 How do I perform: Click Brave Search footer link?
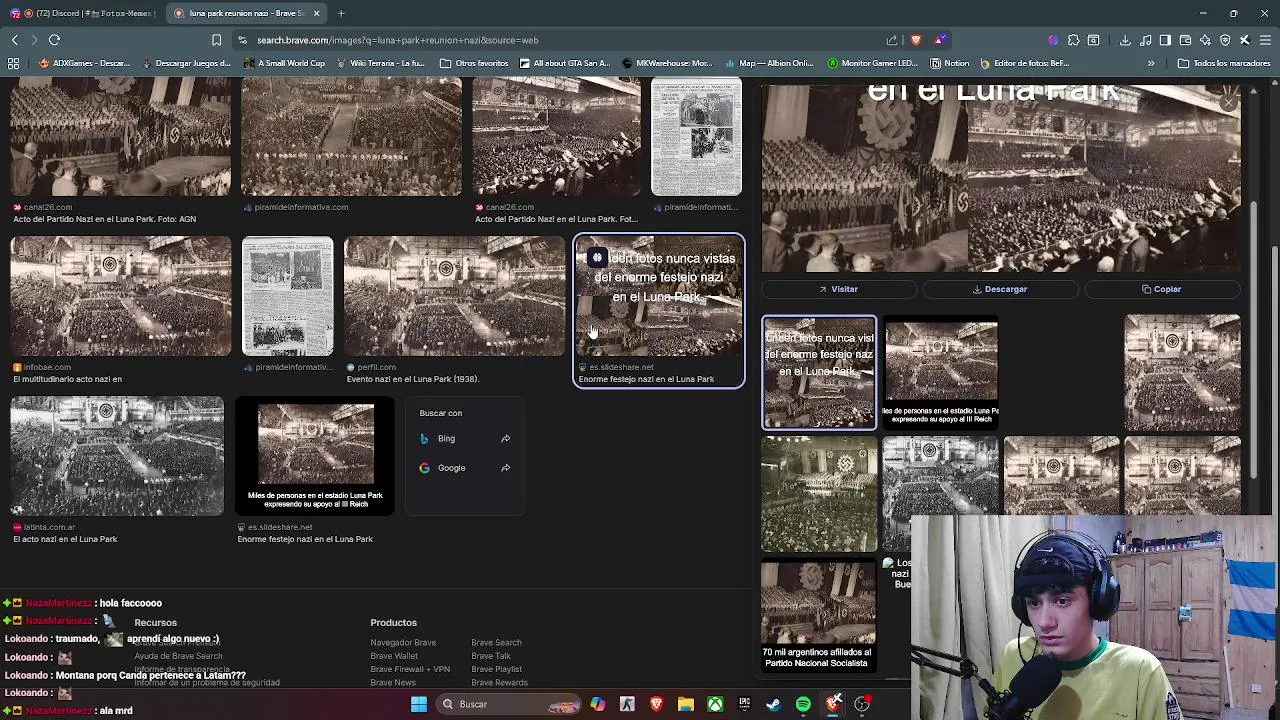pyautogui.click(x=496, y=643)
